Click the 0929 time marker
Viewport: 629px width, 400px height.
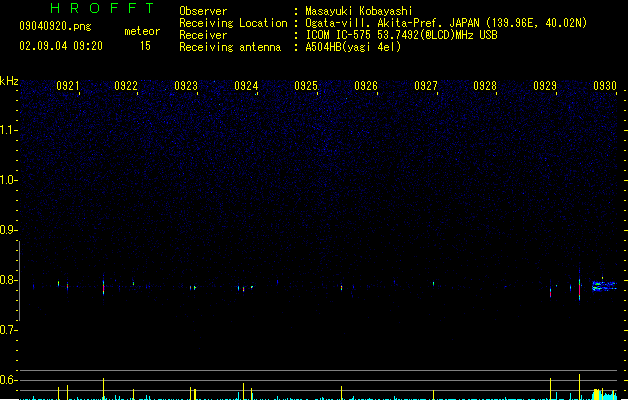coord(545,86)
